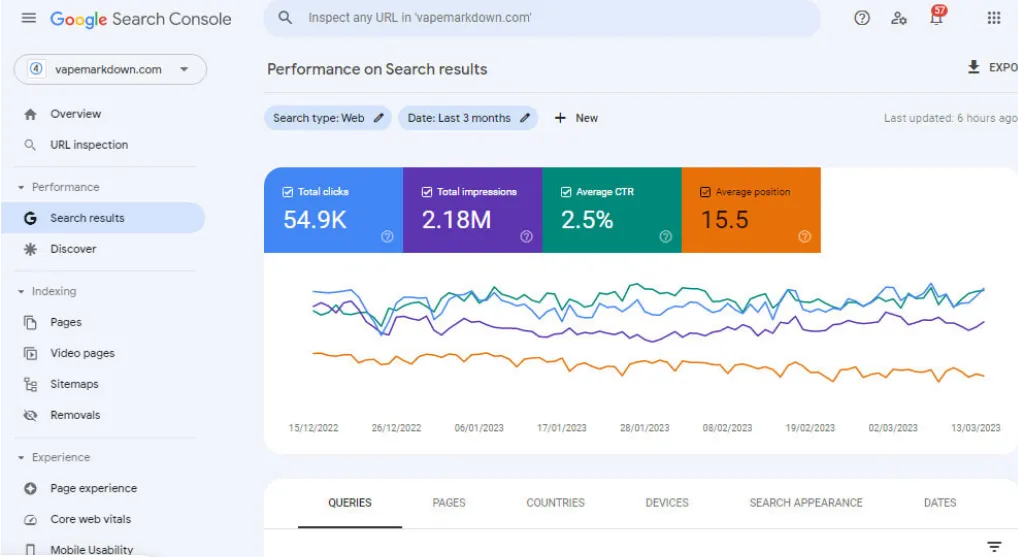The height and width of the screenshot is (557, 1018).
Task: Click the Mobile Usability phone icon
Action: 30,550
